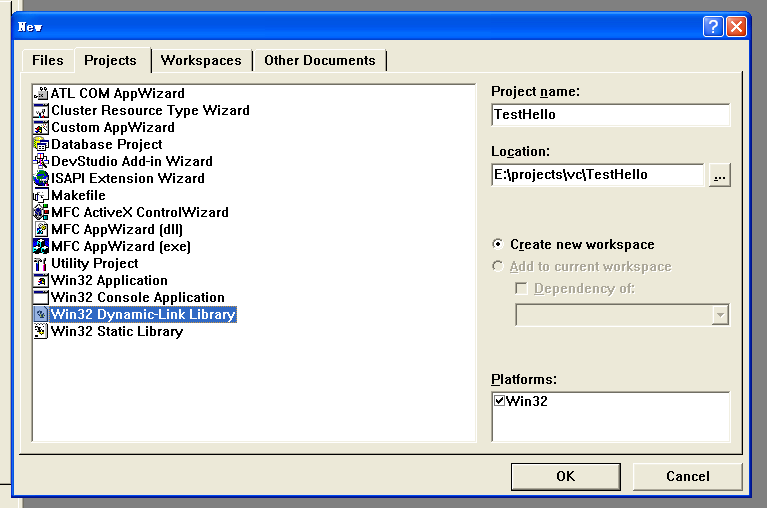Select Cluster Resource Type Wizard entry

151,110
